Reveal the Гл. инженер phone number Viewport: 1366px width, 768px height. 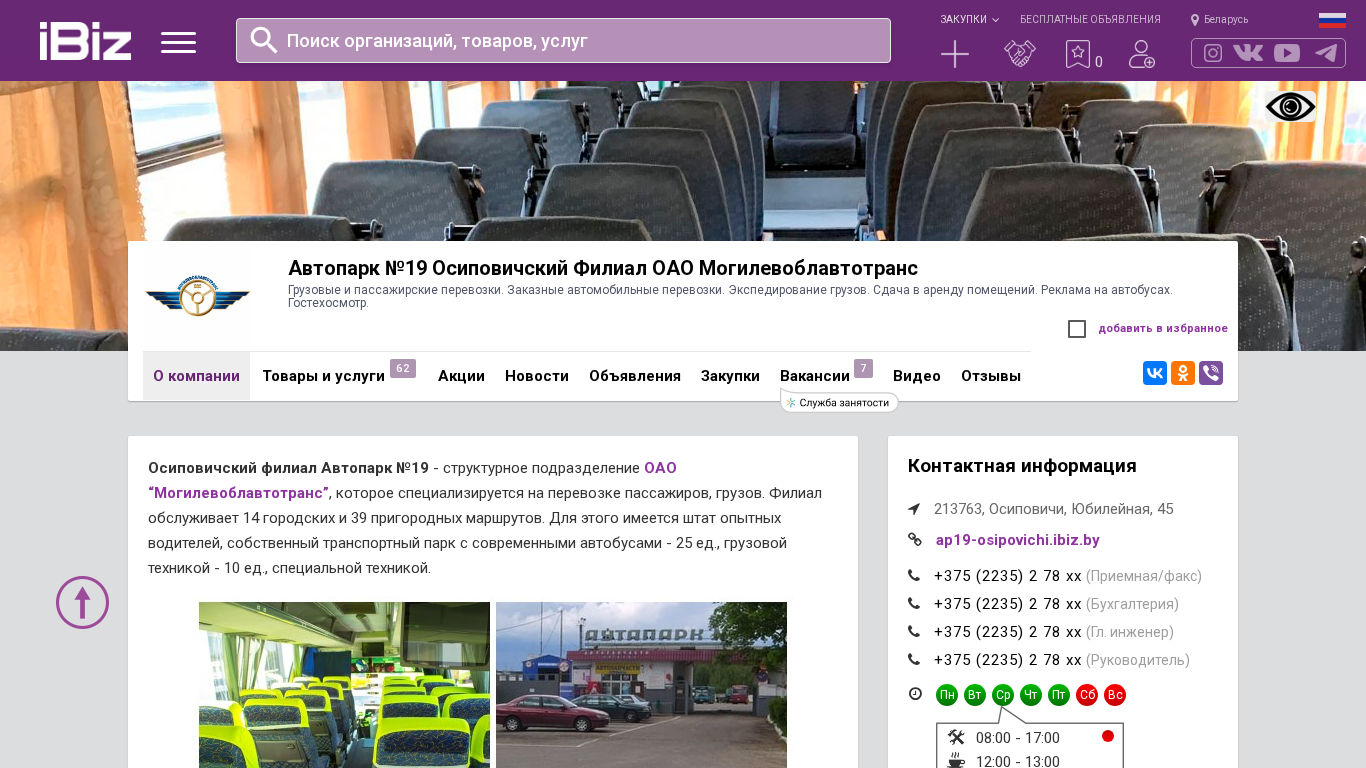pos(1008,632)
